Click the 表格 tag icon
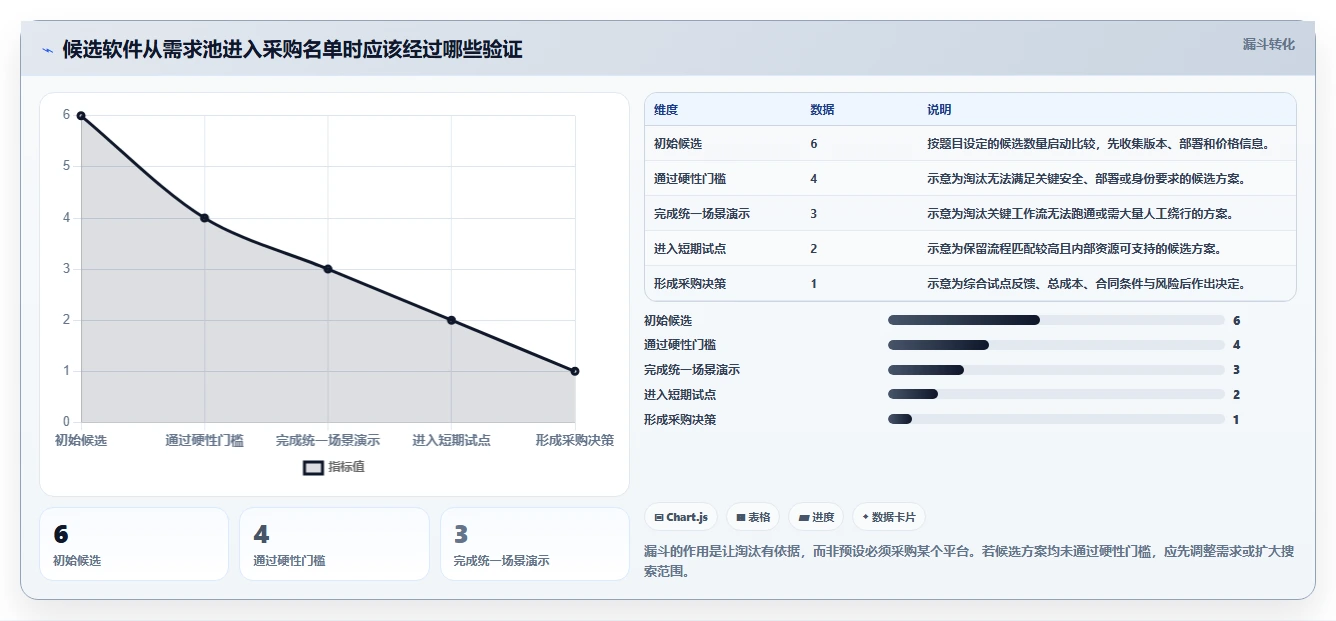 (740, 517)
